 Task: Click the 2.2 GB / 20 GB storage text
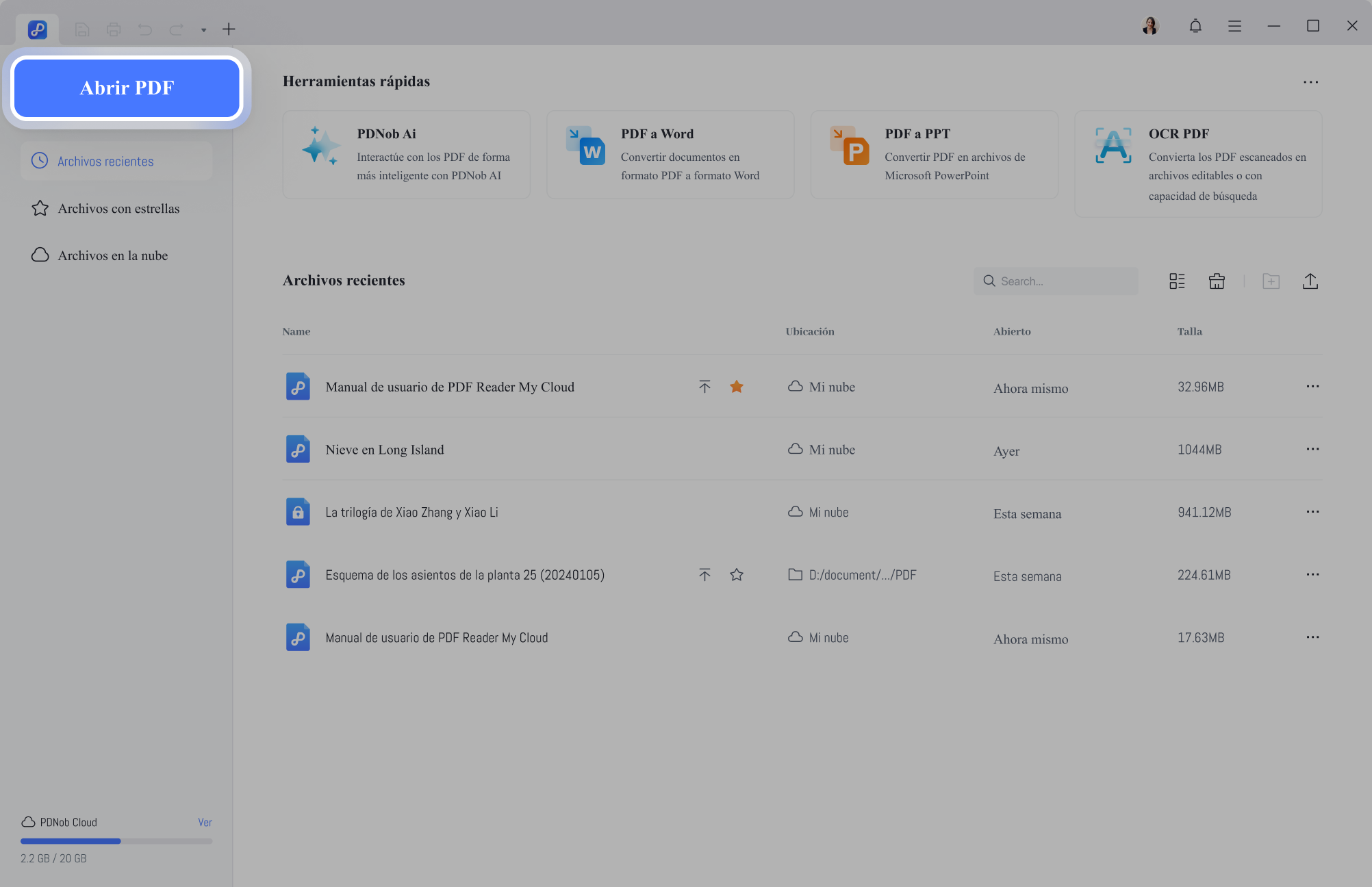coord(53,858)
